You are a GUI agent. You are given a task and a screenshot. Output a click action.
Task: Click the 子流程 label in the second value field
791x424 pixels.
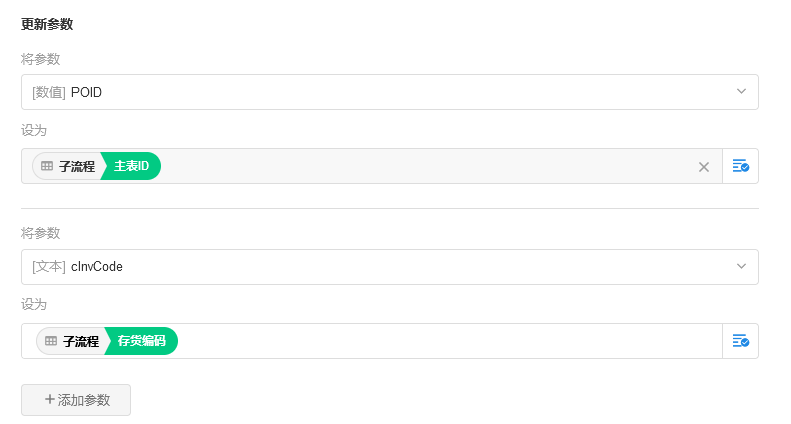pyautogui.click(x=81, y=341)
